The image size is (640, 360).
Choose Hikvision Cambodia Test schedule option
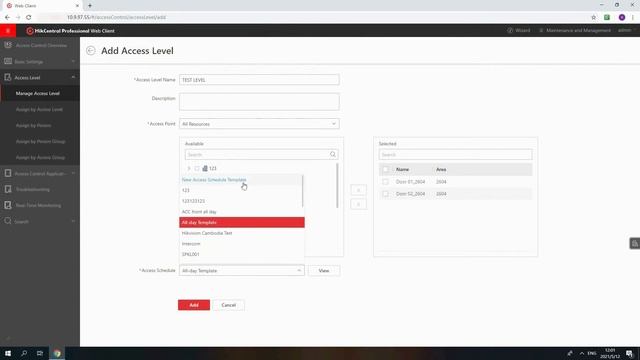tap(242, 233)
